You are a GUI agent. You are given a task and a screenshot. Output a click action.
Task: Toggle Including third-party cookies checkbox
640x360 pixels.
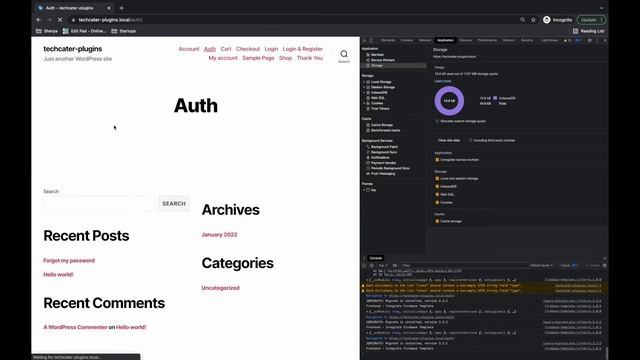click(471, 140)
